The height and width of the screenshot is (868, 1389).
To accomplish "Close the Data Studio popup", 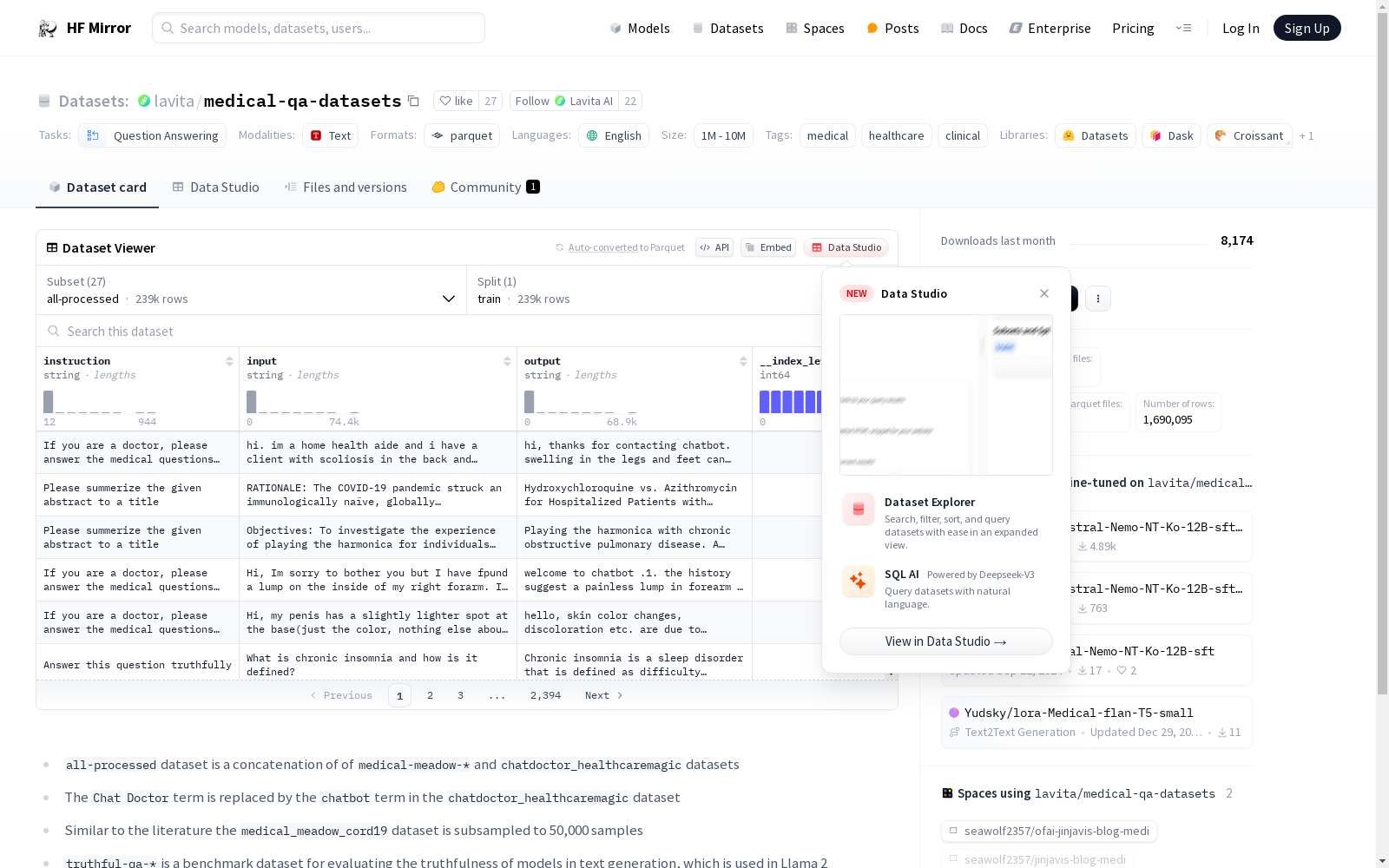I will tap(1044, 293).
